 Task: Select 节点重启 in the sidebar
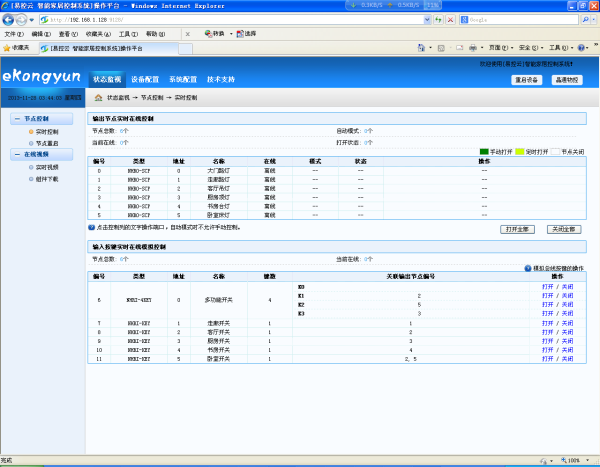click(47, 143)
